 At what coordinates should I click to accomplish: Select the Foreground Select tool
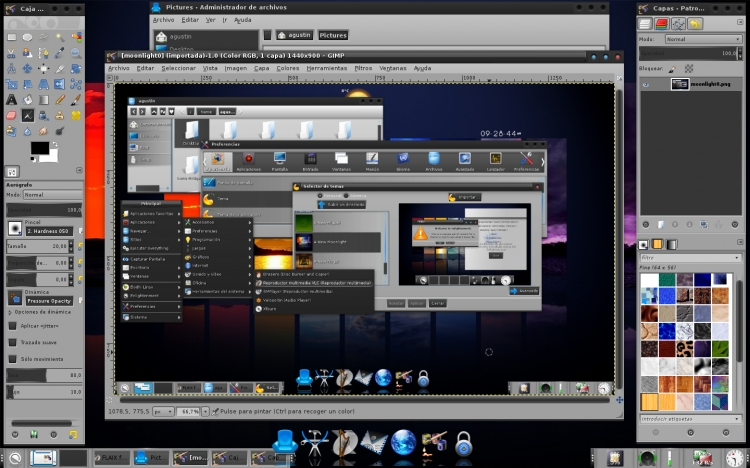click(x=28, y=53)
